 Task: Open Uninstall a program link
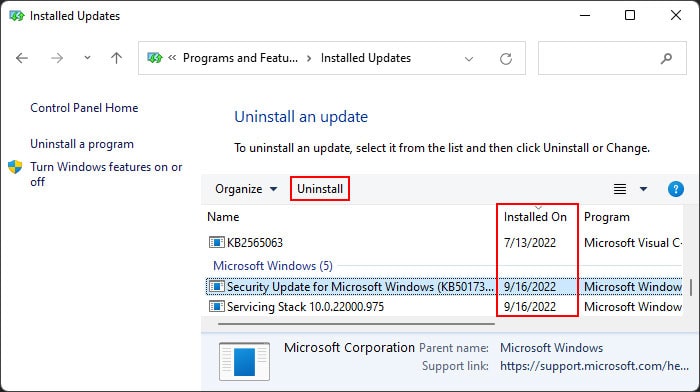point(82,144)
